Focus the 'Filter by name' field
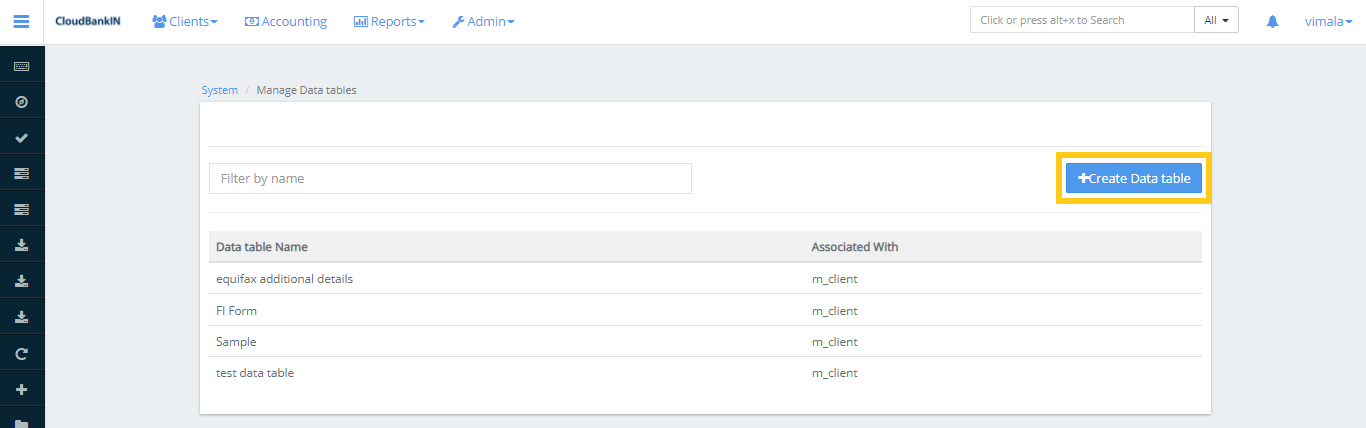 450,178
